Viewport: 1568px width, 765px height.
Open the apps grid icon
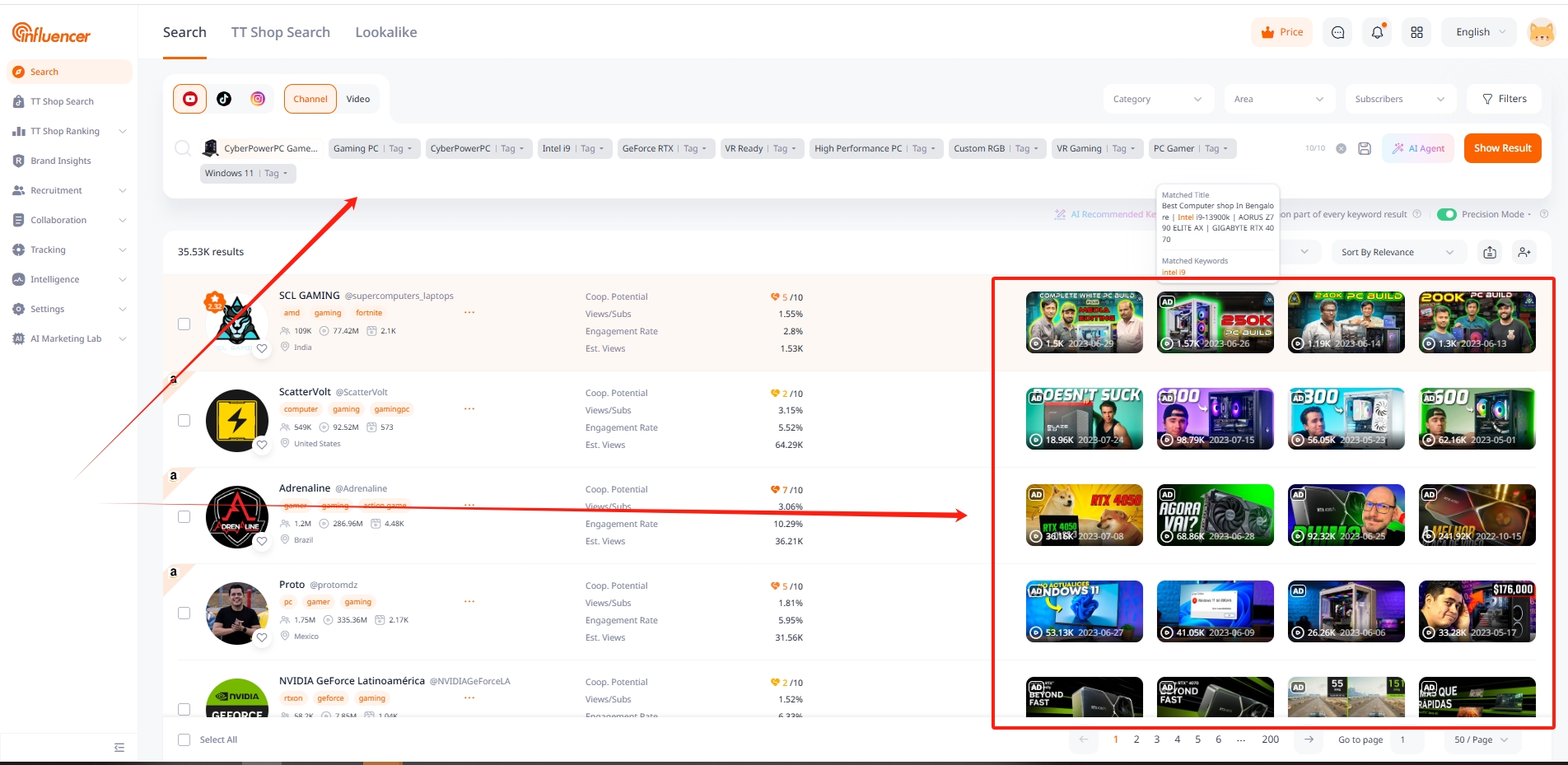point(1416,32)
